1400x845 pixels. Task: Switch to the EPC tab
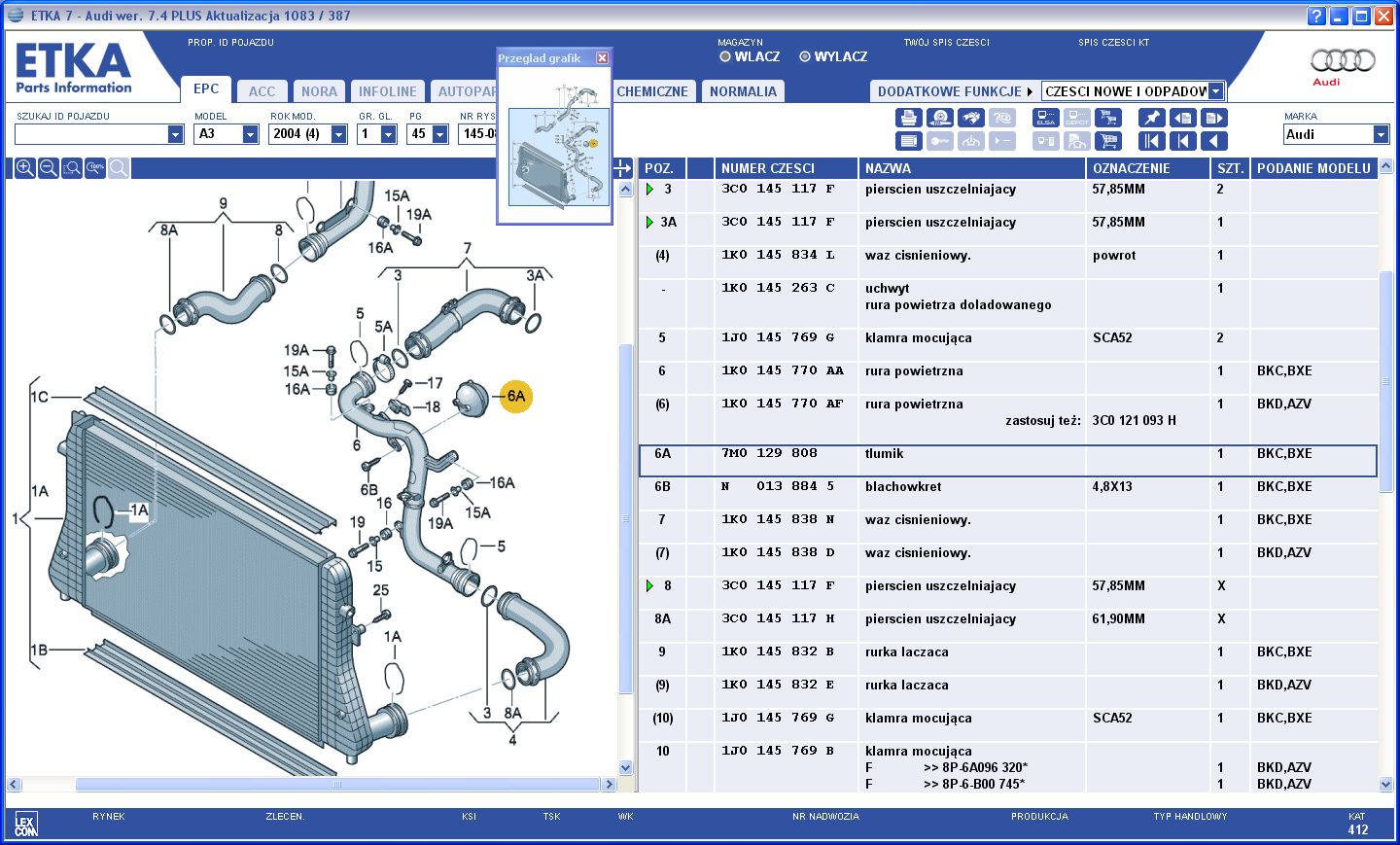206,88
